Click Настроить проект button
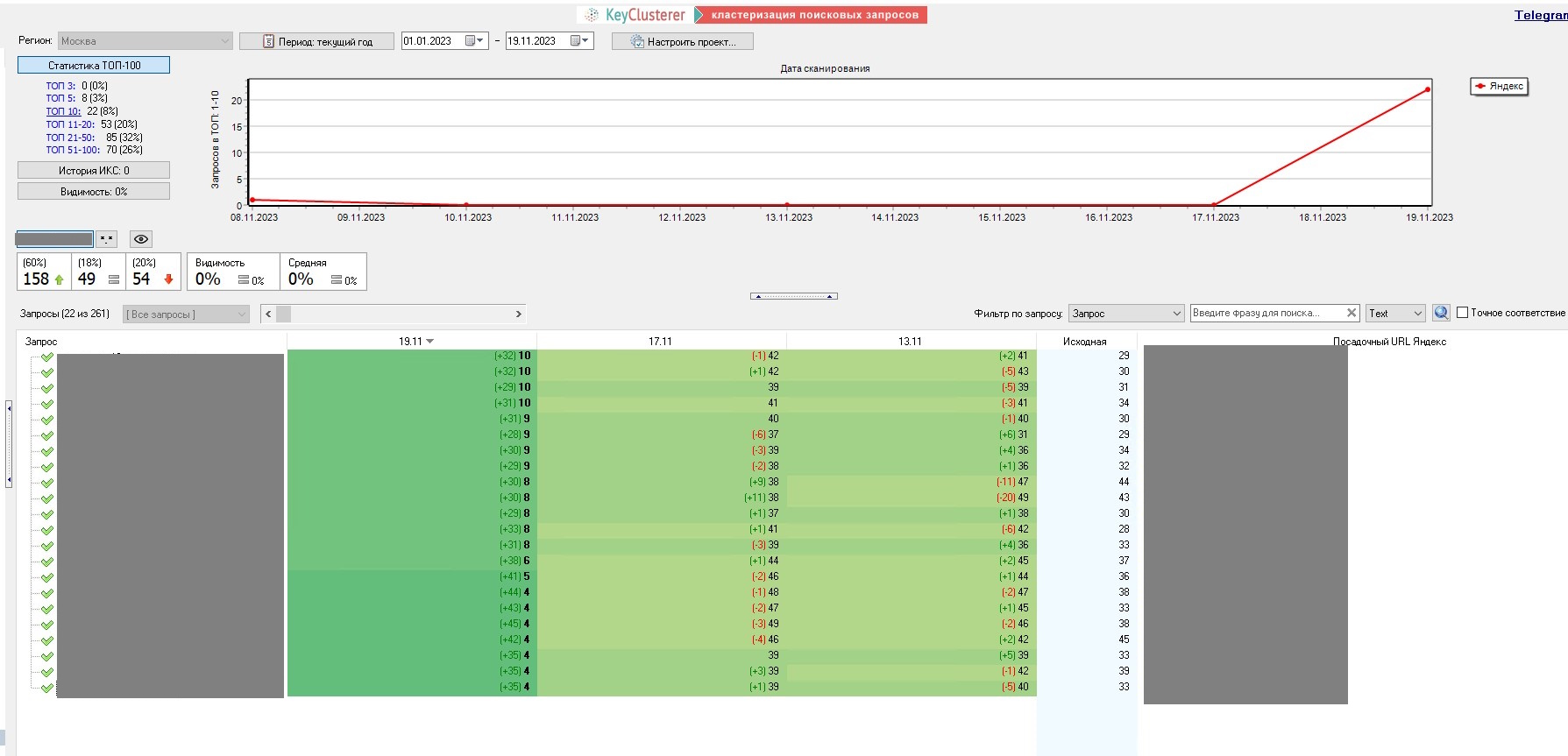The width and height of the screenshot is (1568, 756). [x=682, y=41]
